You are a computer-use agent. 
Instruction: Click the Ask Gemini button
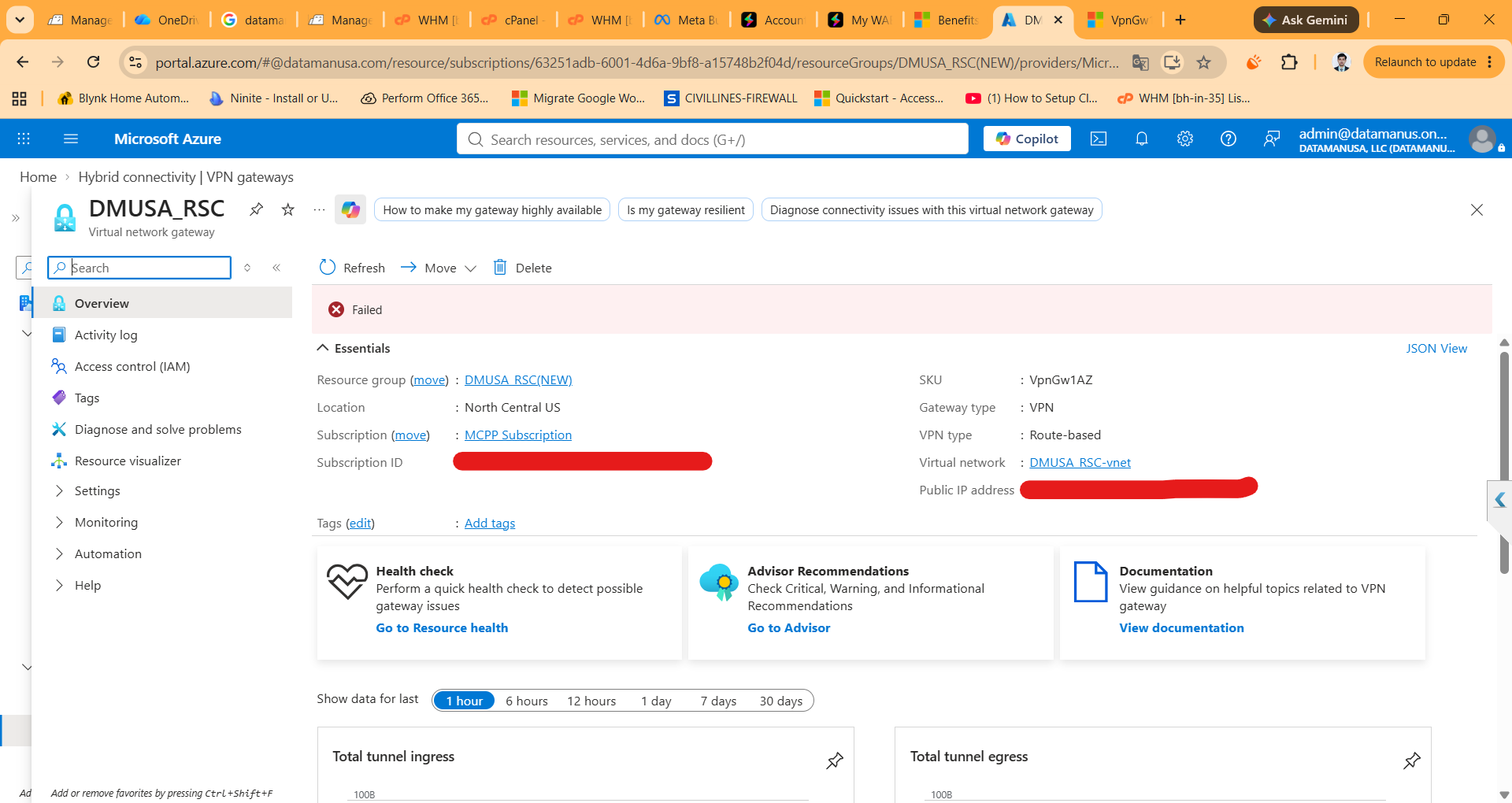point(1306,20)
